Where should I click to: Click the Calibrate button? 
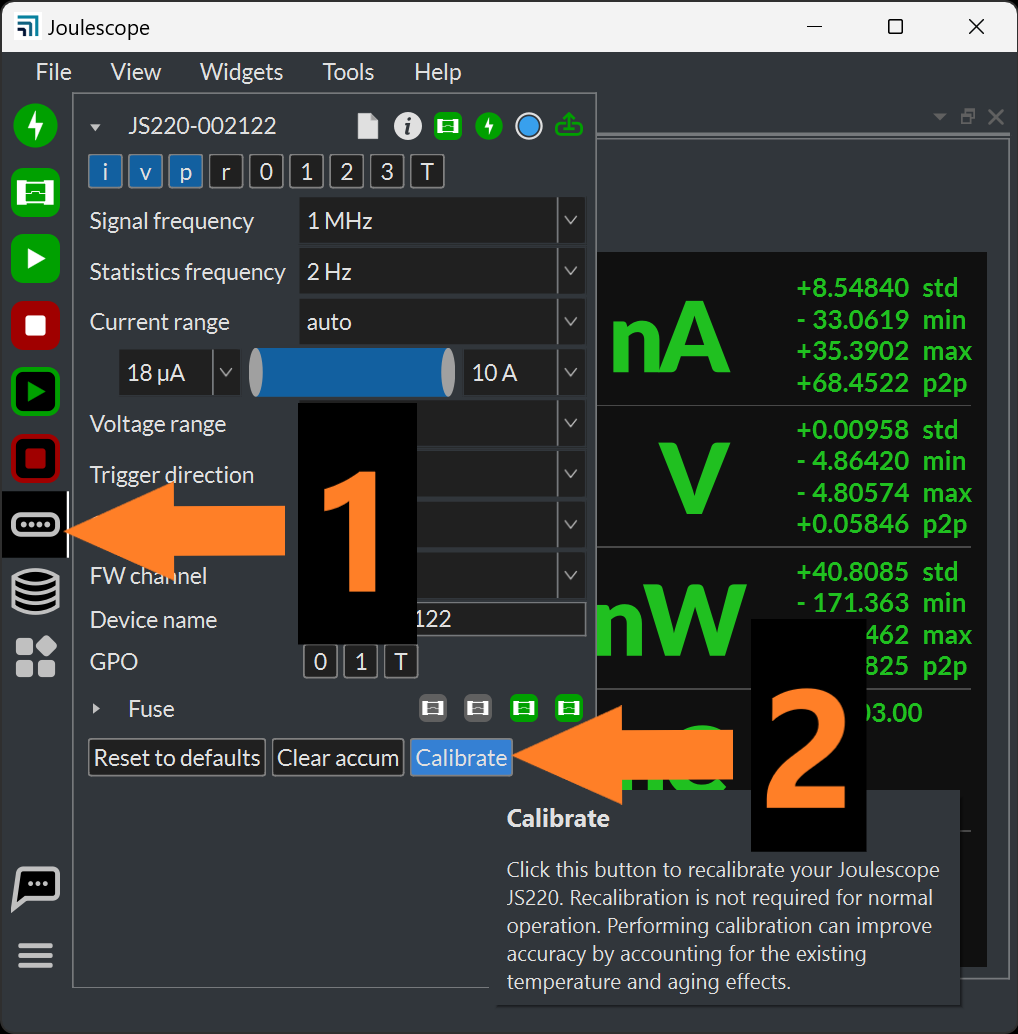[462, 758]
